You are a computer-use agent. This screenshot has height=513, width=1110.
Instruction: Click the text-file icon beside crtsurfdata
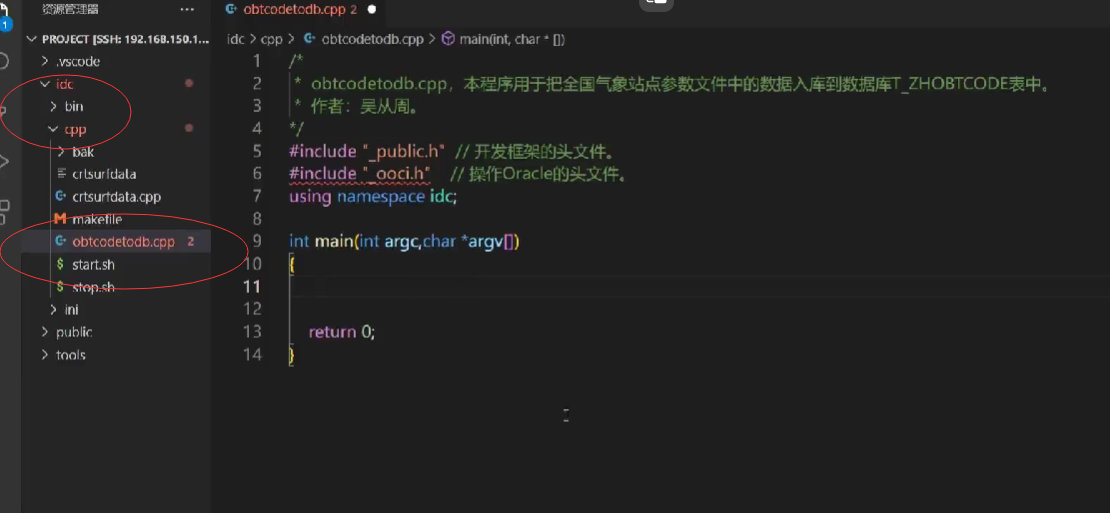coord(61,174)
